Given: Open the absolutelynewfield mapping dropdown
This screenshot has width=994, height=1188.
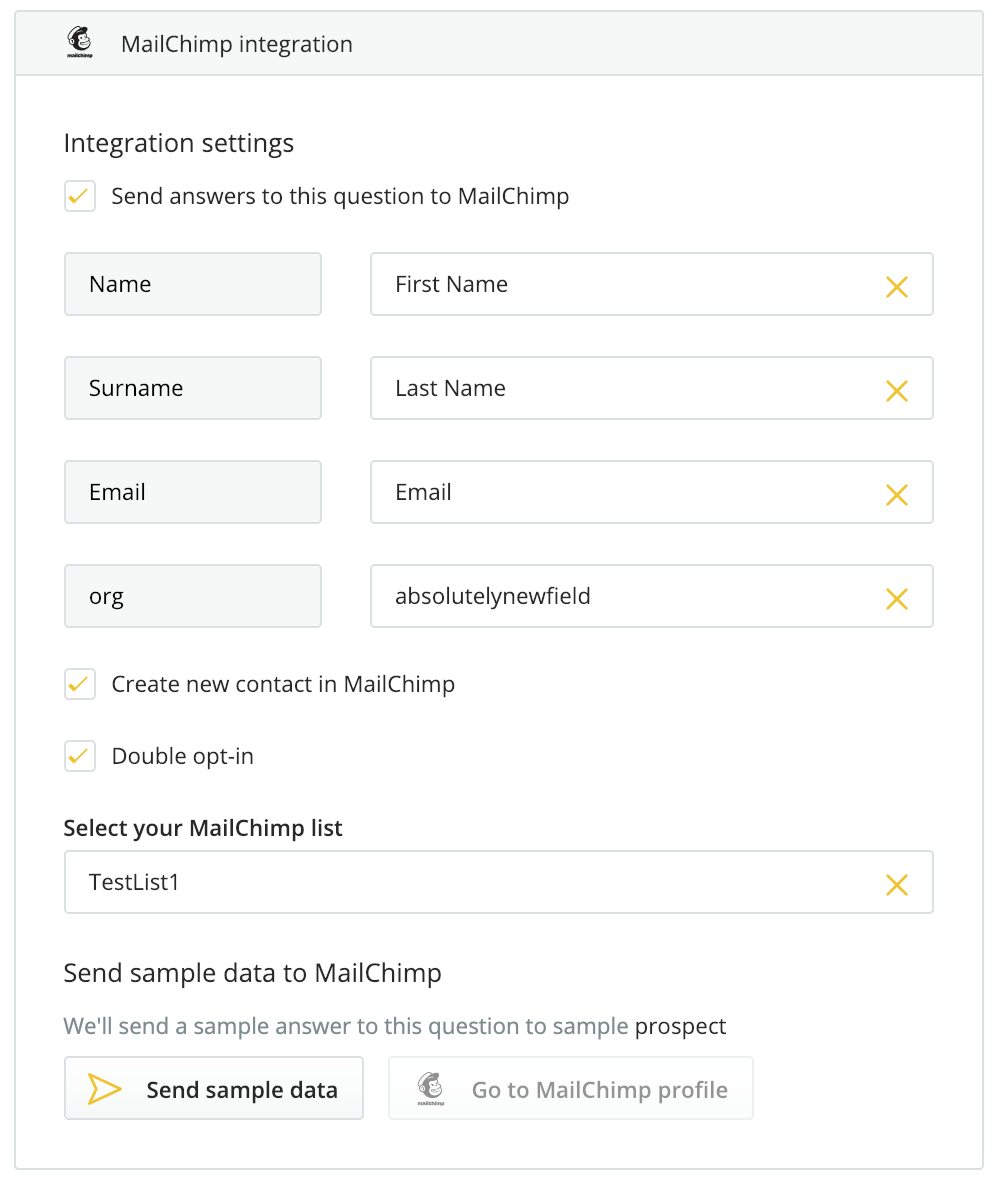Looking at the screenshot, I should [x=652, y=596].
